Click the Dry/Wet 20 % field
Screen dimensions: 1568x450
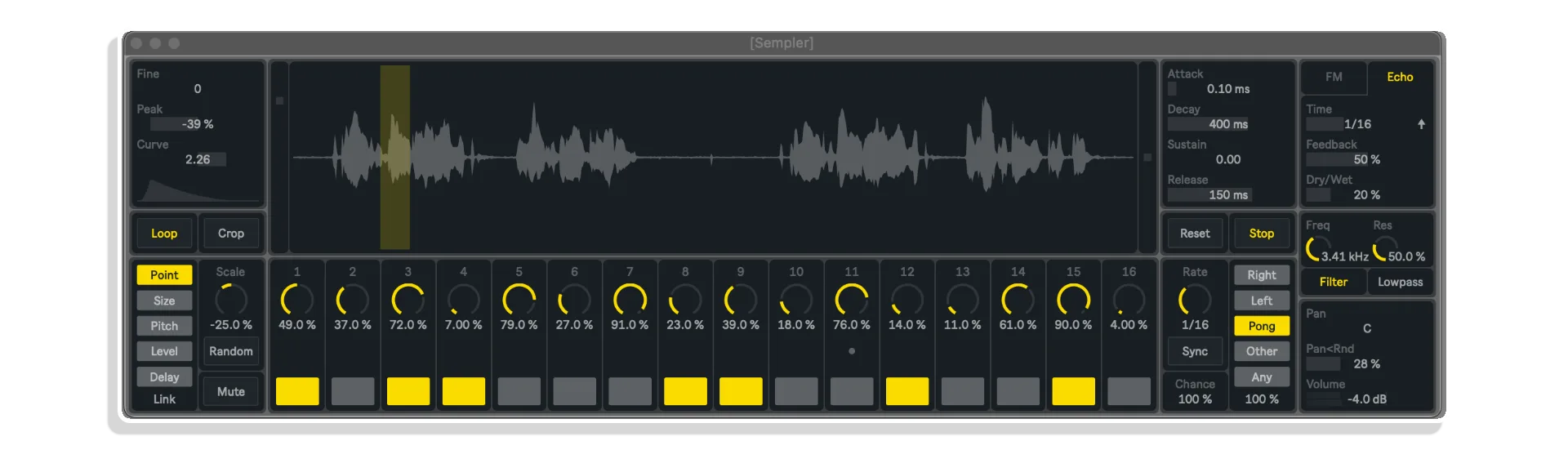[x=1366, y=194]
